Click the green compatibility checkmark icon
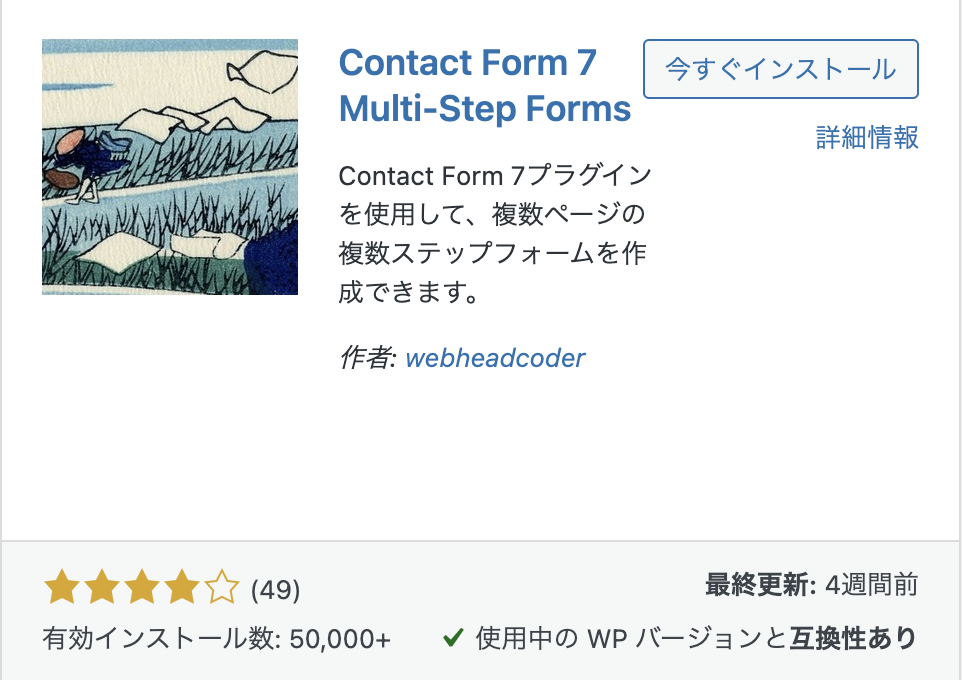Viewport: 962px width, 680px height. pyautogui.click(x=452, y=637)
